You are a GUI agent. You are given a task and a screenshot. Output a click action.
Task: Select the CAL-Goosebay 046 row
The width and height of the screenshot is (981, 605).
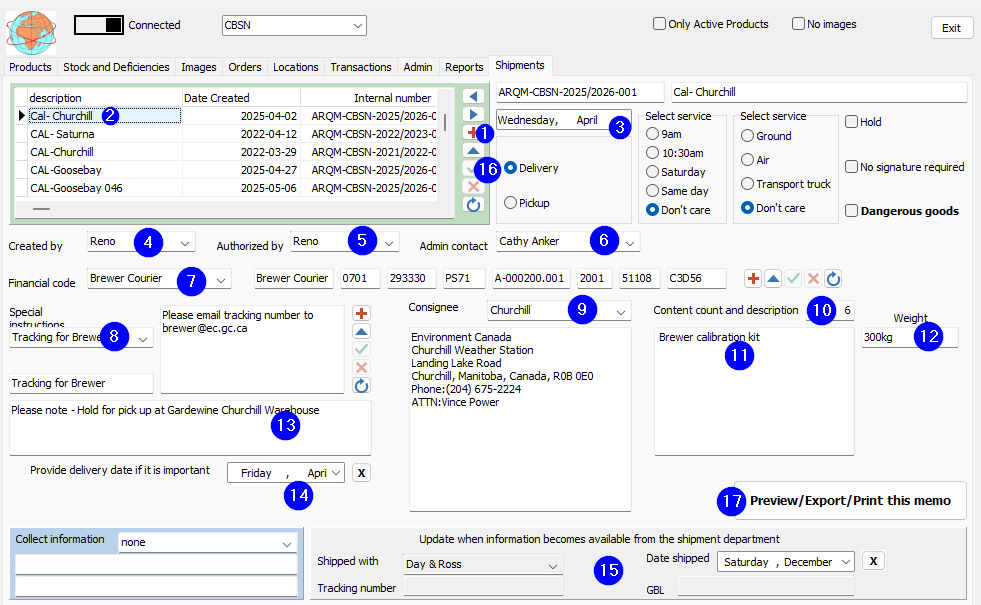pyautogui.click(x=225, y=188)
